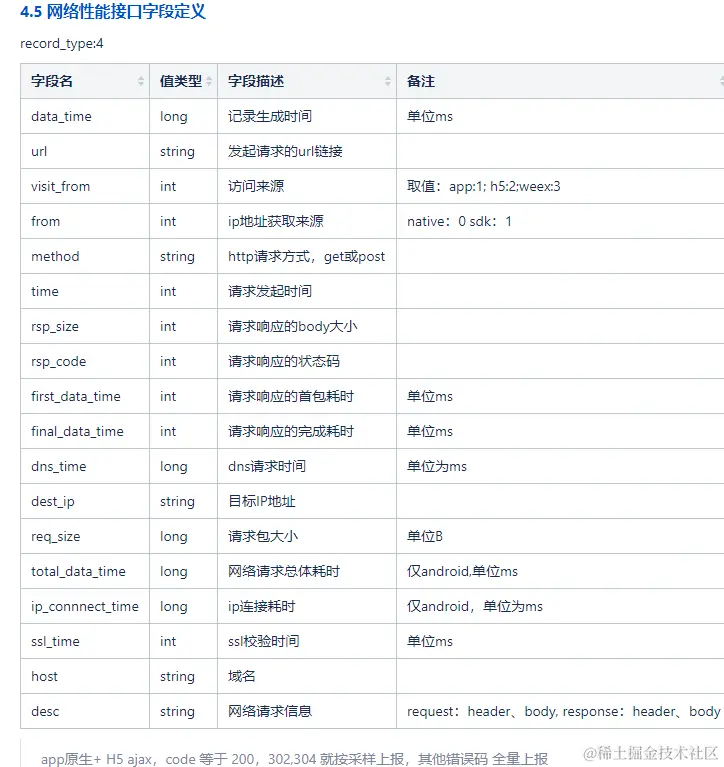This screenshot has height=767, width=724.
Task: Click description 目标IP地址
Action: tap(262, 501)
